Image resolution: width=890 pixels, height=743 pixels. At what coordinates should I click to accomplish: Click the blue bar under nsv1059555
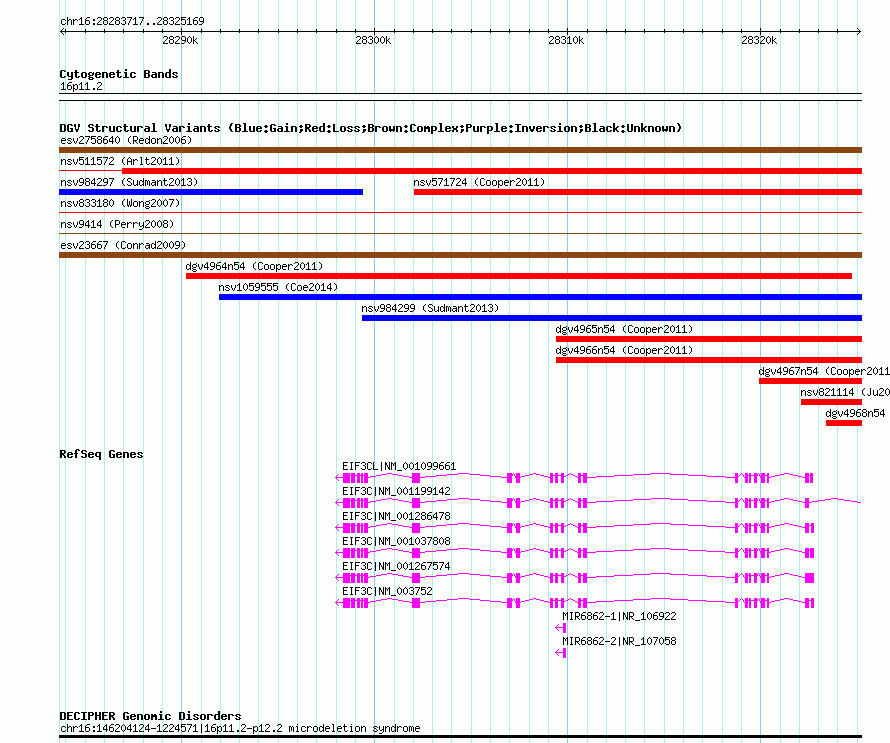tap(540, 297)
